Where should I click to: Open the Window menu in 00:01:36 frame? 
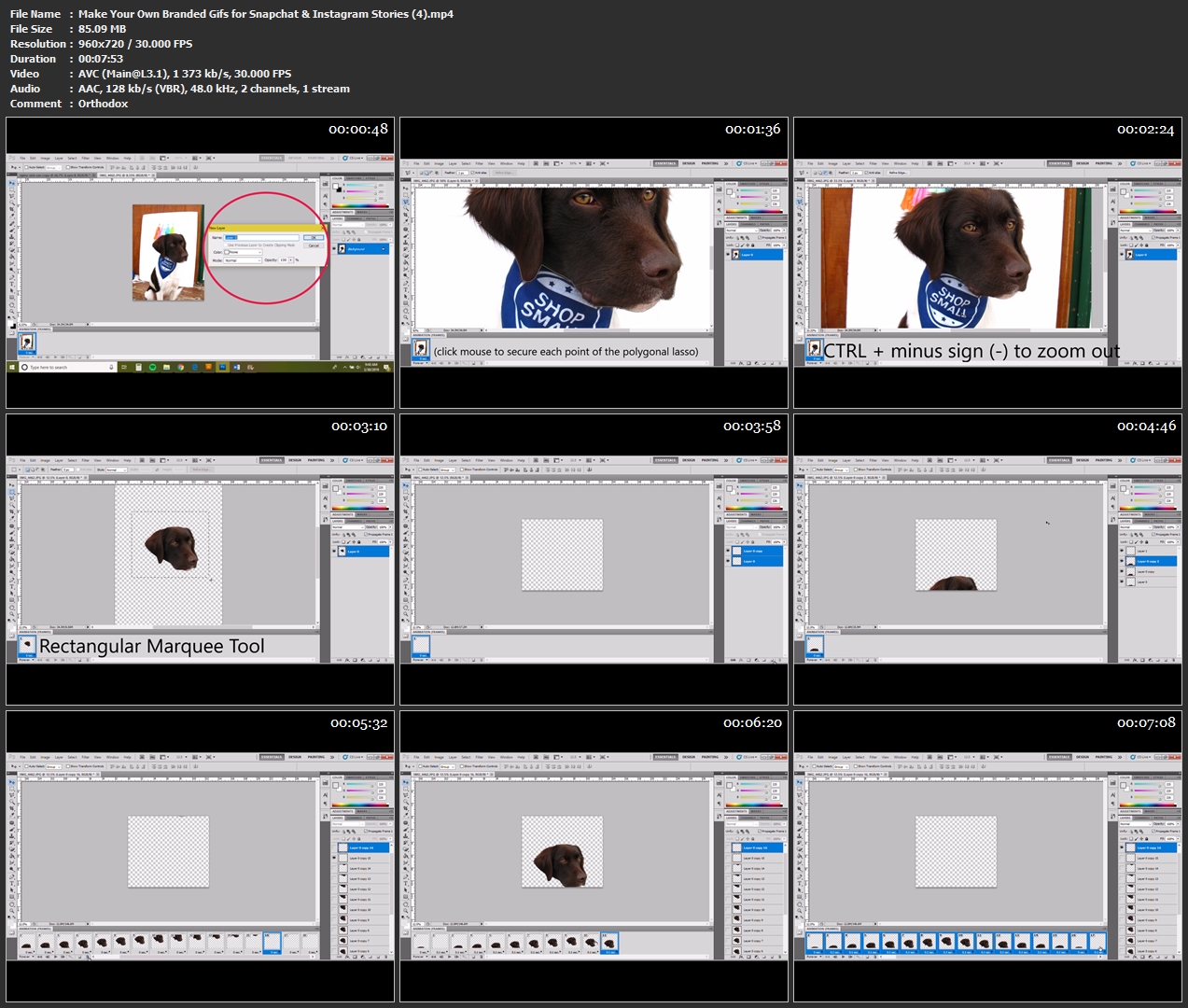point(507,163)
